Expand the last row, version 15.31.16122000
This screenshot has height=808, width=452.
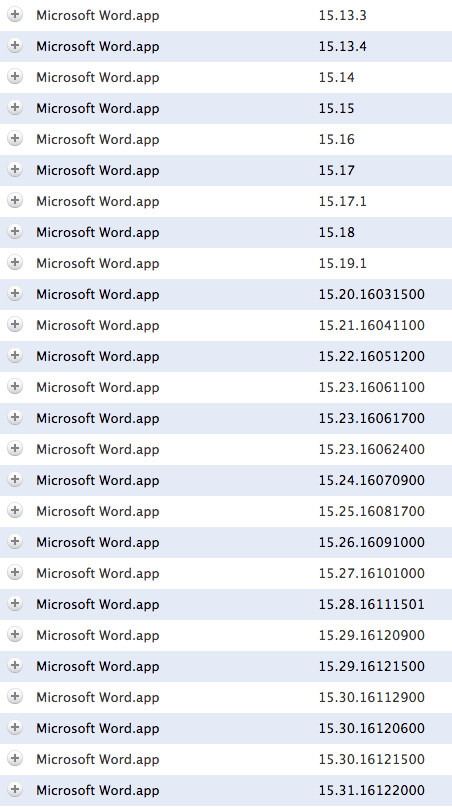(x=15, y=789)
